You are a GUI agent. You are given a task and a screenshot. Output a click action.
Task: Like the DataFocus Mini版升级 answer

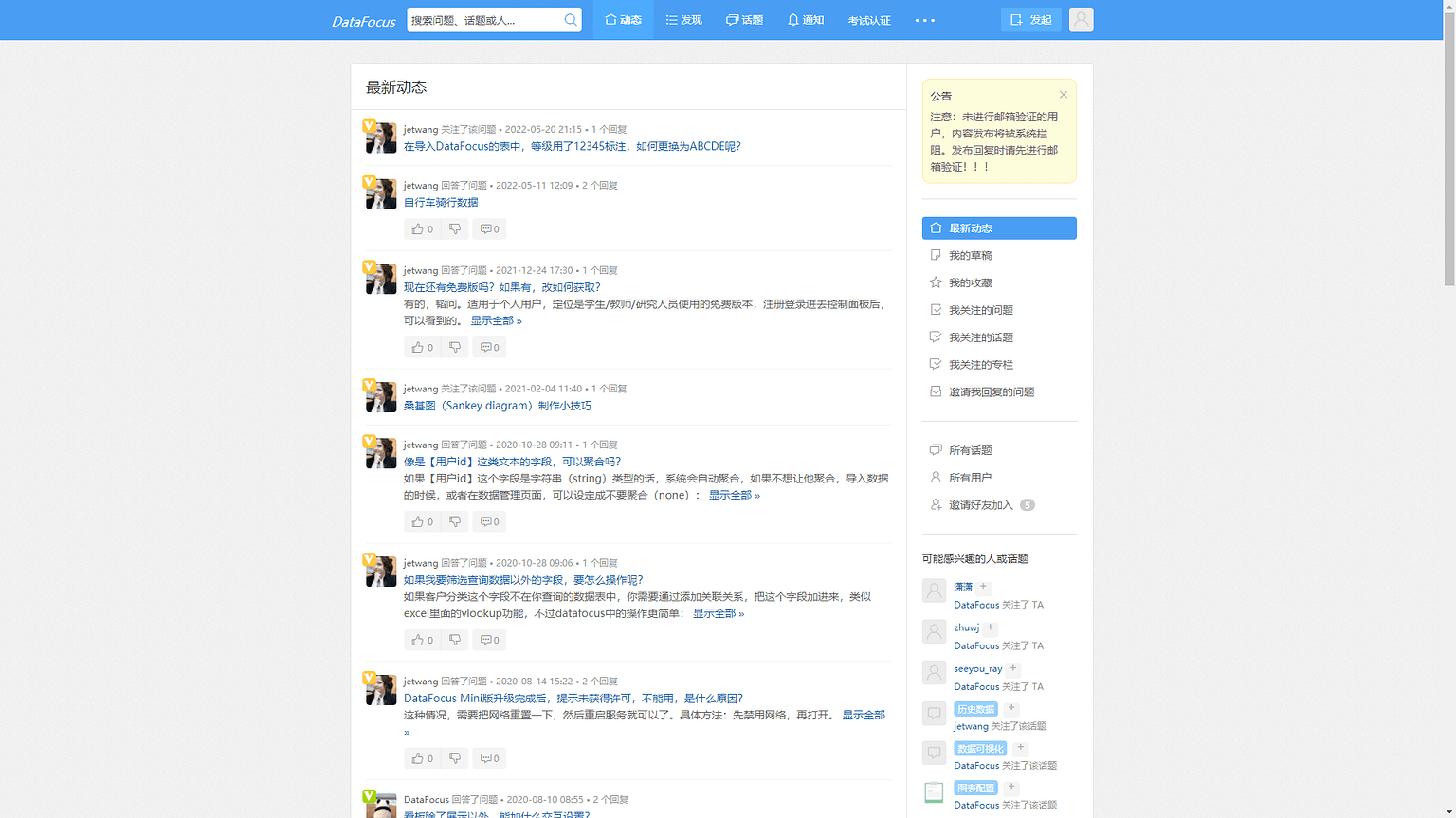coord(423,758)
